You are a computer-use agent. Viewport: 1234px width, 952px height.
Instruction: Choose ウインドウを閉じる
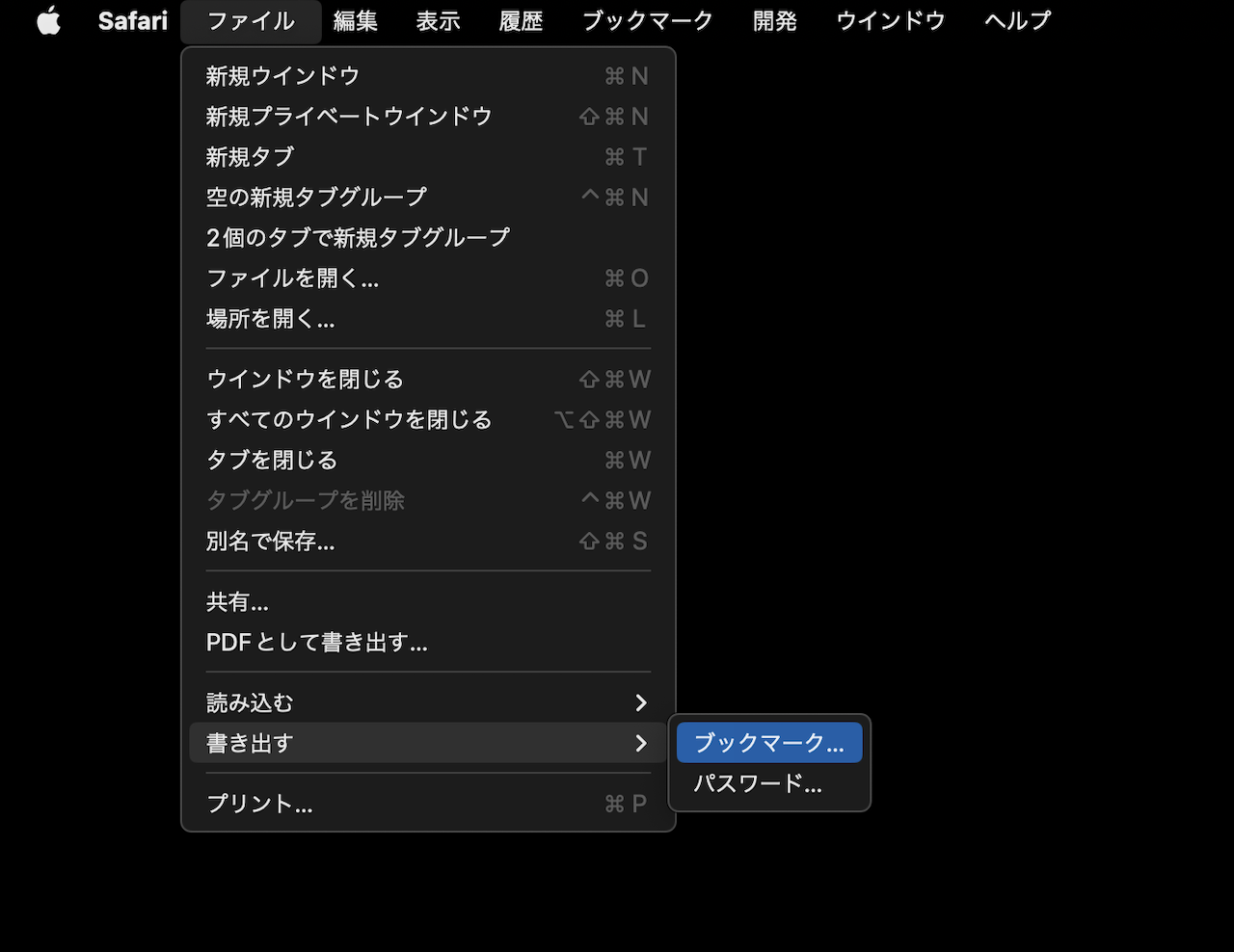tap(428, 380)
